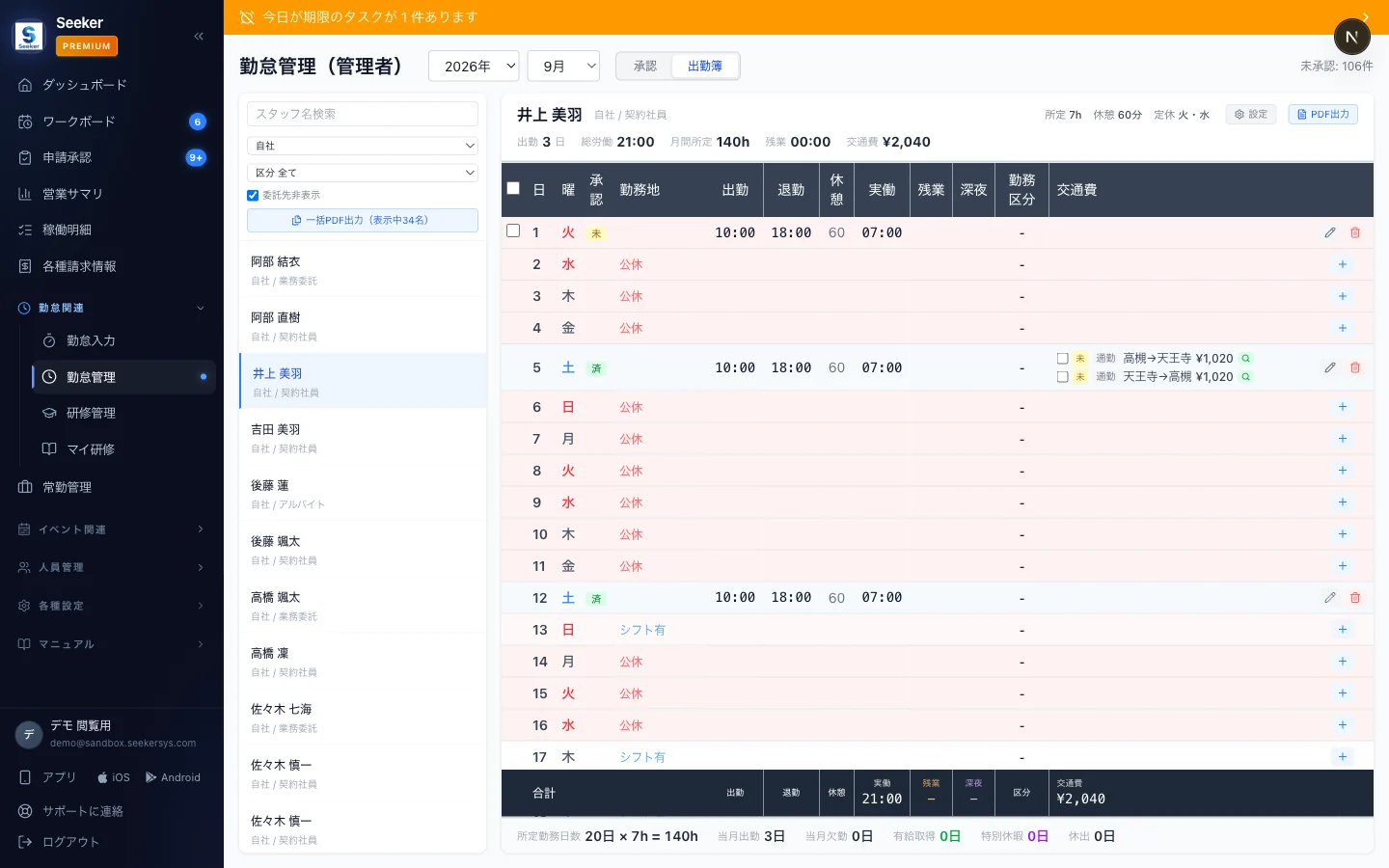Dismiss the orange task deadline banner arrow
This screenshot has width=1389, height=868.
click(x=1366, y=17)
